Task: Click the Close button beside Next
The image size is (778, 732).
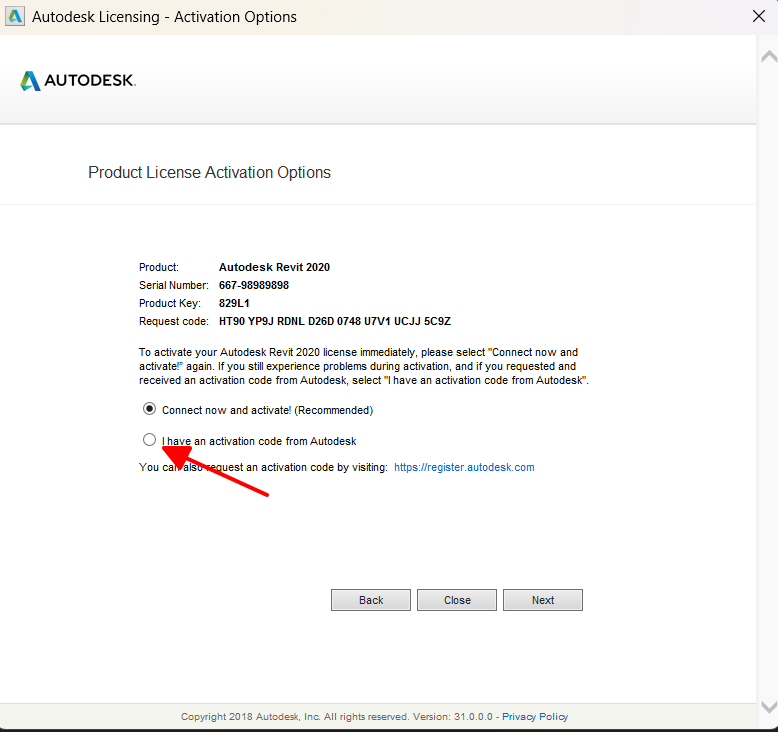Action: pos(457,600)
